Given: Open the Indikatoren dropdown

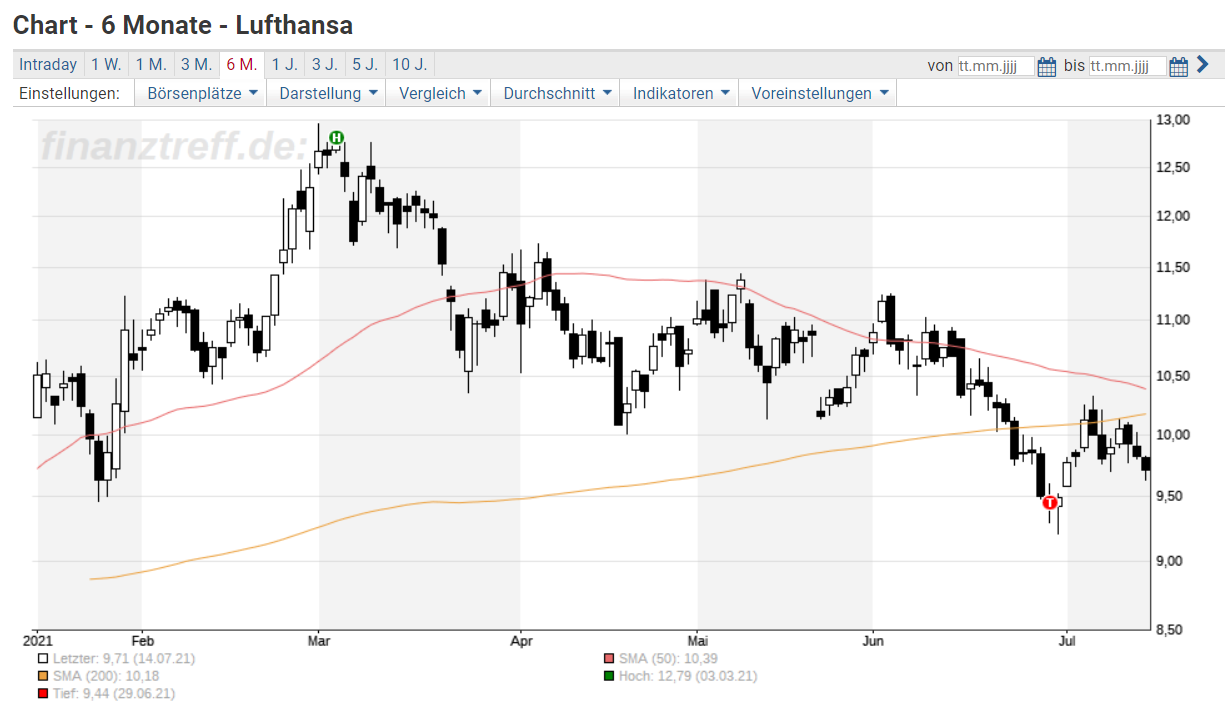Looking at the screenshot, I should coord(681,93).
